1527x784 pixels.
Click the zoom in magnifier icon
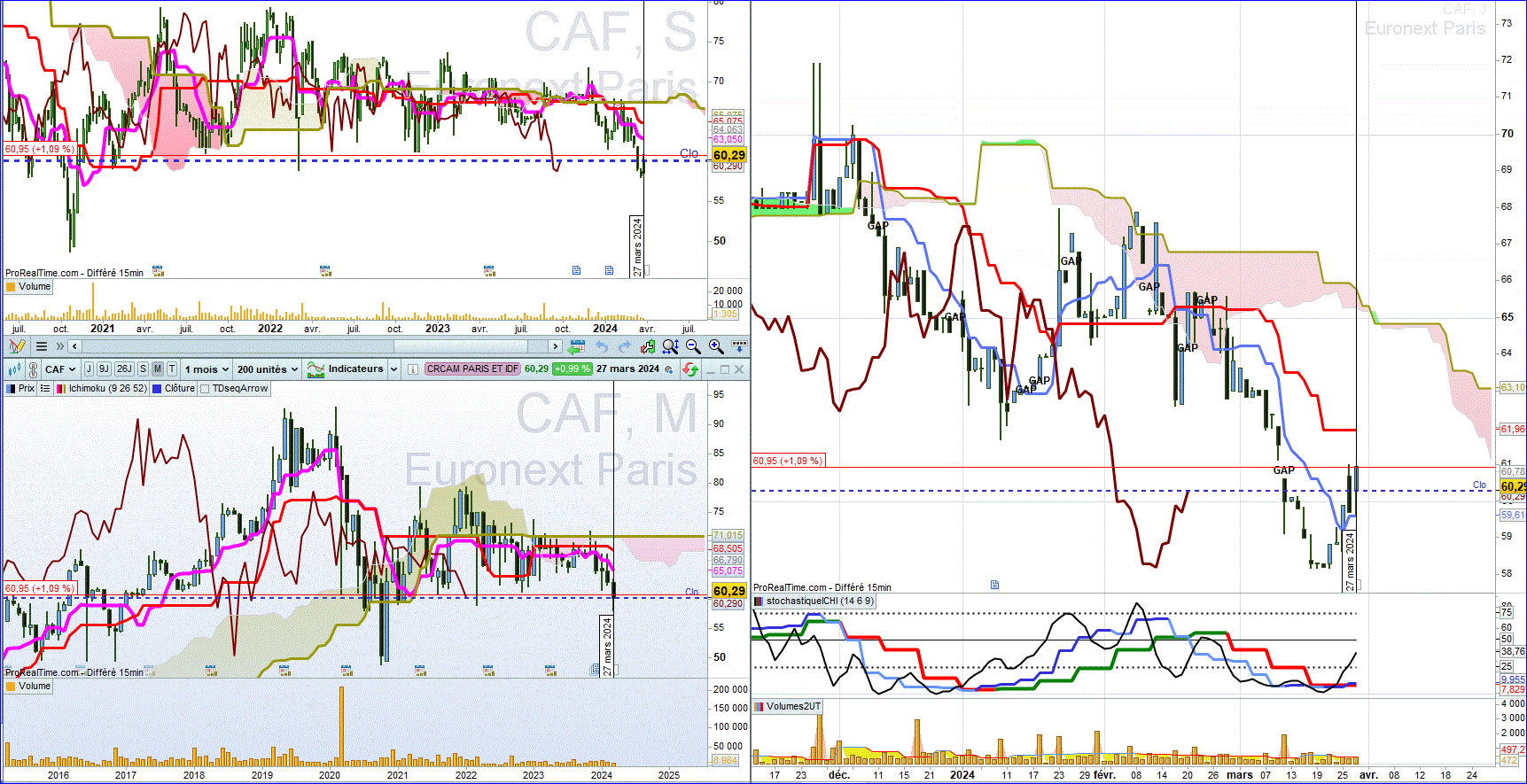click(716, 346)
